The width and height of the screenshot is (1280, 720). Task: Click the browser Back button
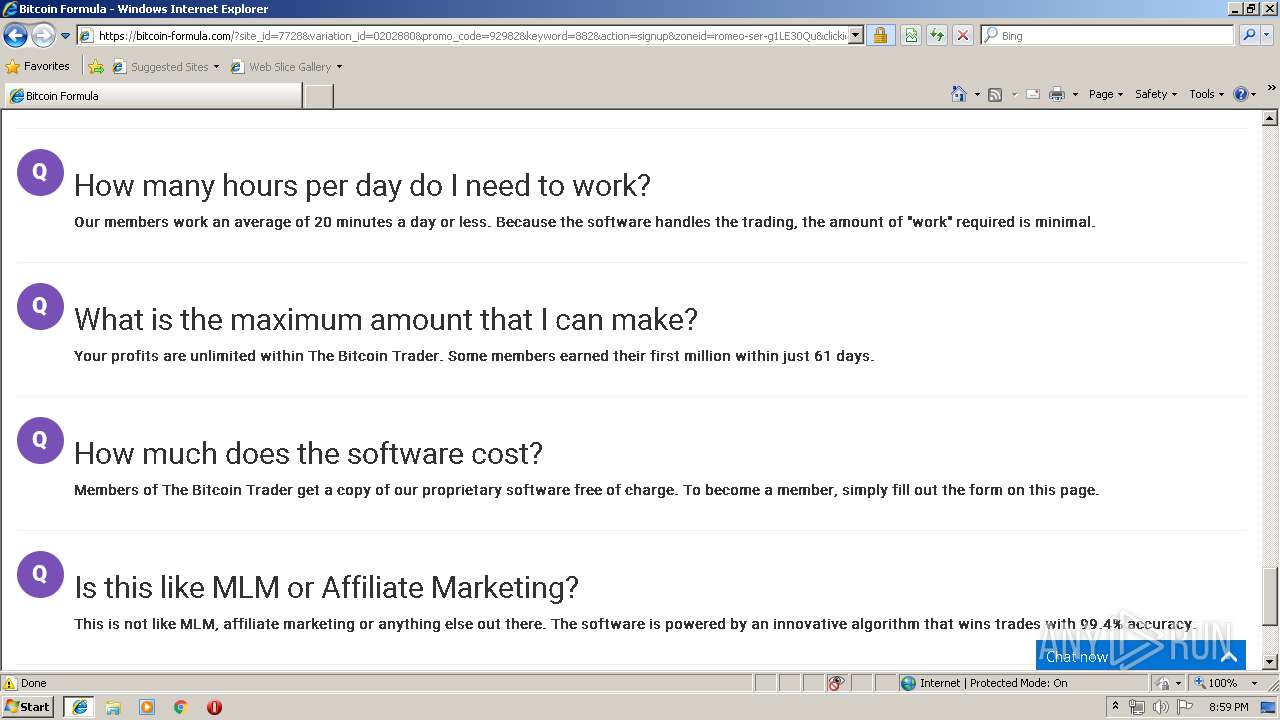click(15, 36)
